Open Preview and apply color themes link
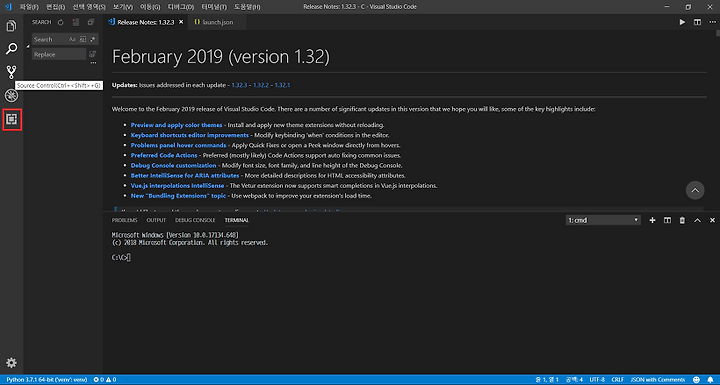Screen dimensions: 720x385 click(176, 125)
